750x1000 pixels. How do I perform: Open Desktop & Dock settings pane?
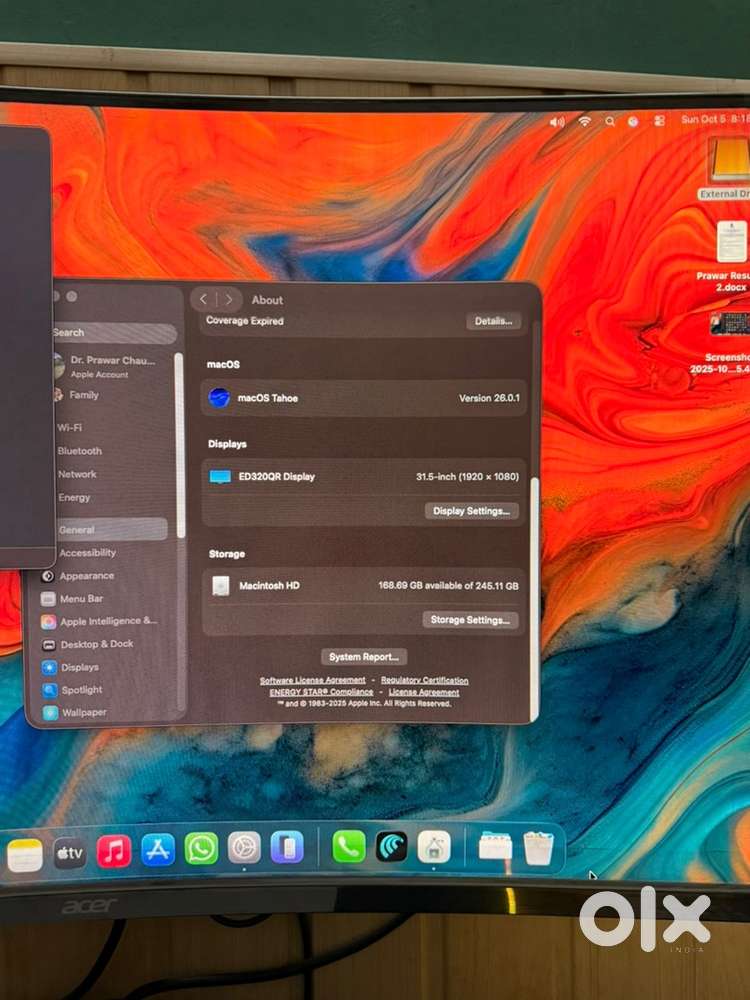pos(96,644)
